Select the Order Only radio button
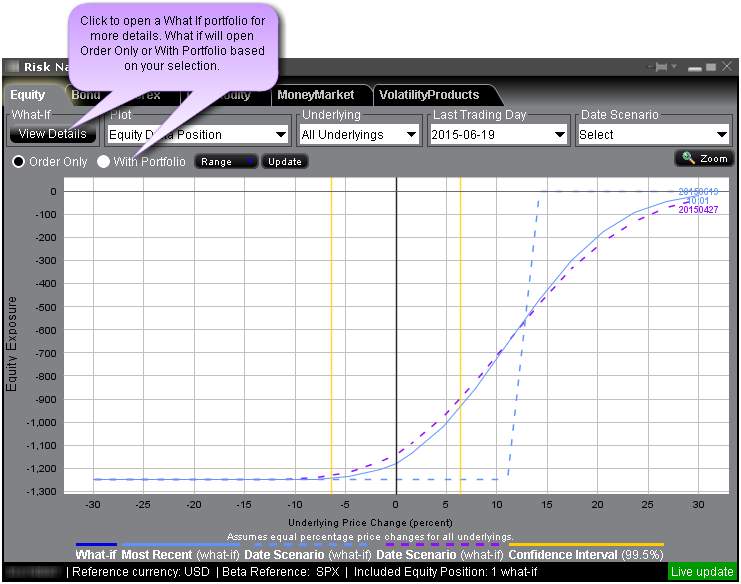Image resolution: width=741 pixels, height=584 pixels. [x=18, y=161]
